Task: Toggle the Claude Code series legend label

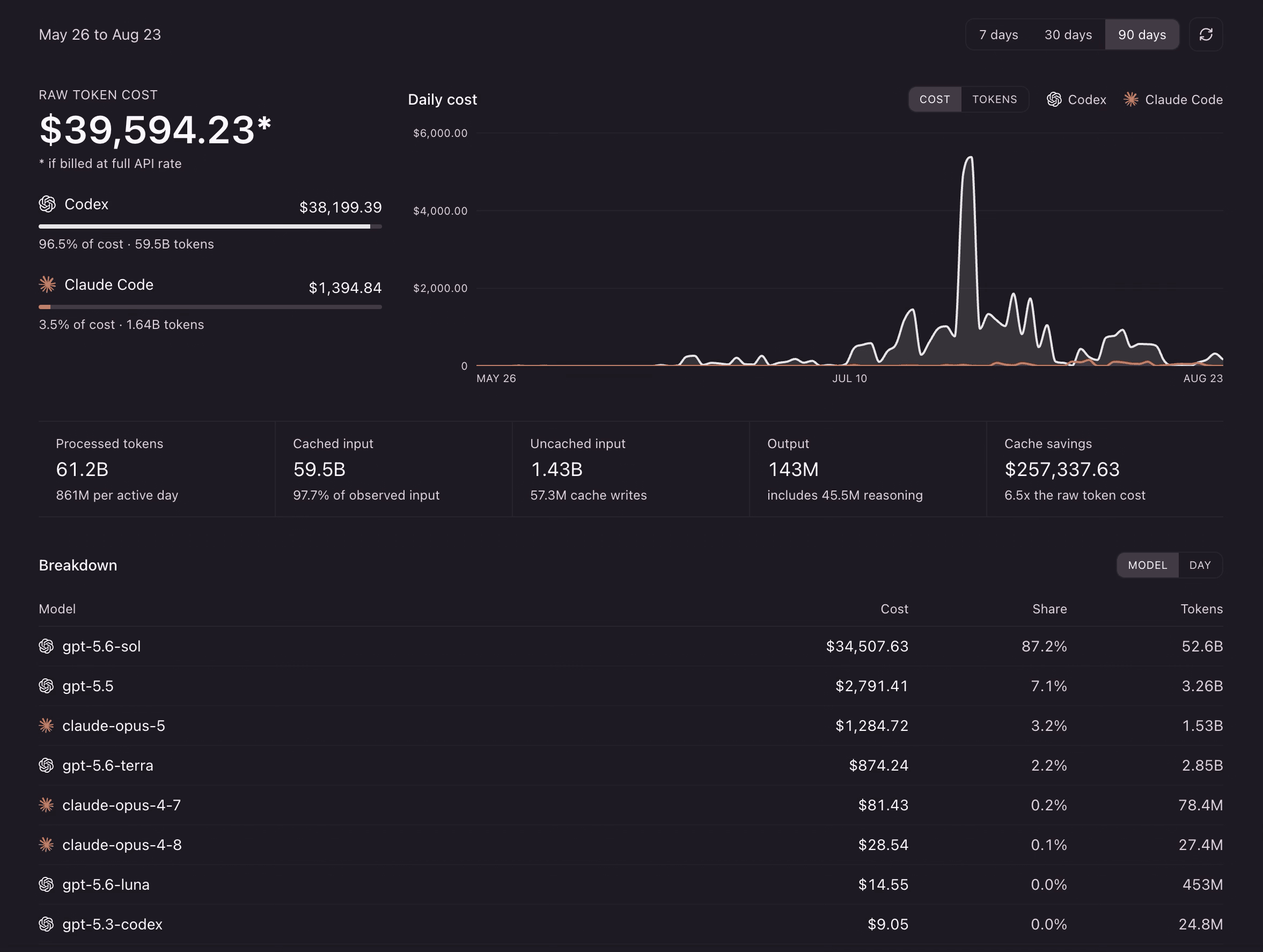Action: [1184, 99]
